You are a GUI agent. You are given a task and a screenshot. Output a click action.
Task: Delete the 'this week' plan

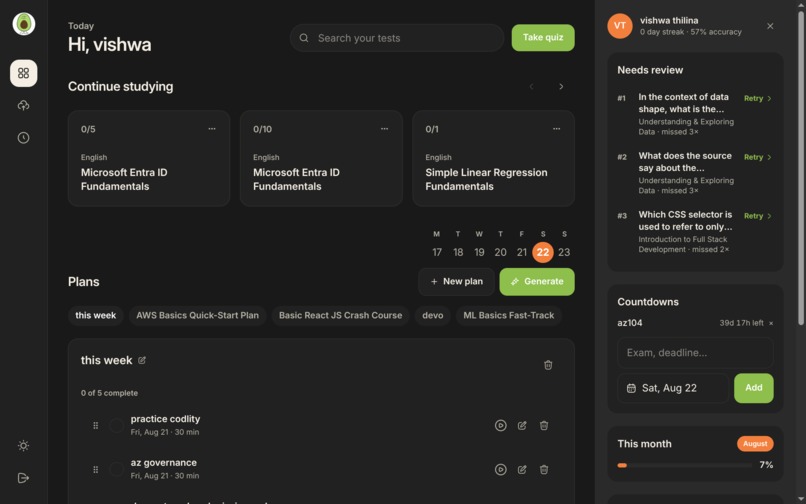[x=548, y=365]
